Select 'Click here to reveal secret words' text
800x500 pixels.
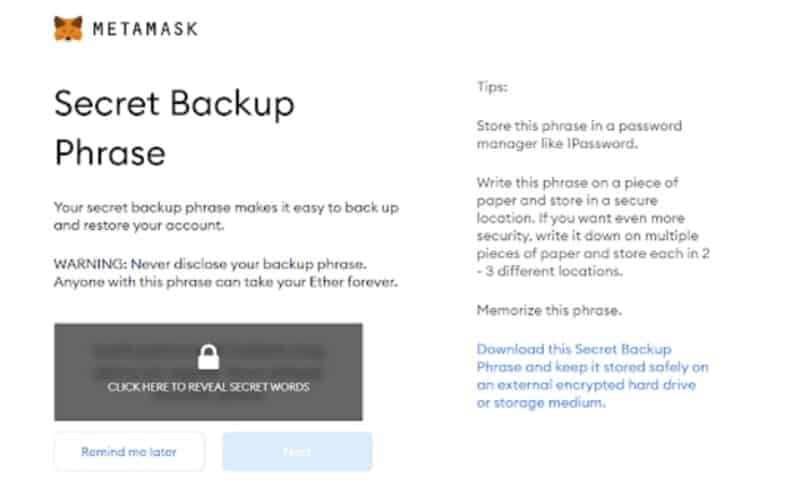pyautogui.click(x=208, y=387)
